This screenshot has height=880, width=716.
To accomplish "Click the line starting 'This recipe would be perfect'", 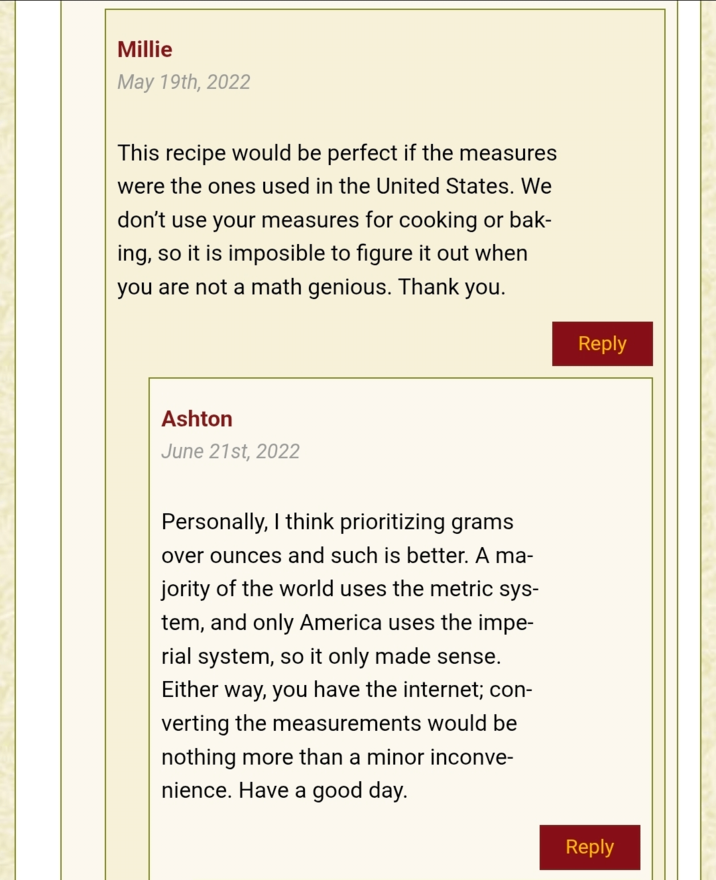I will 337,153.
